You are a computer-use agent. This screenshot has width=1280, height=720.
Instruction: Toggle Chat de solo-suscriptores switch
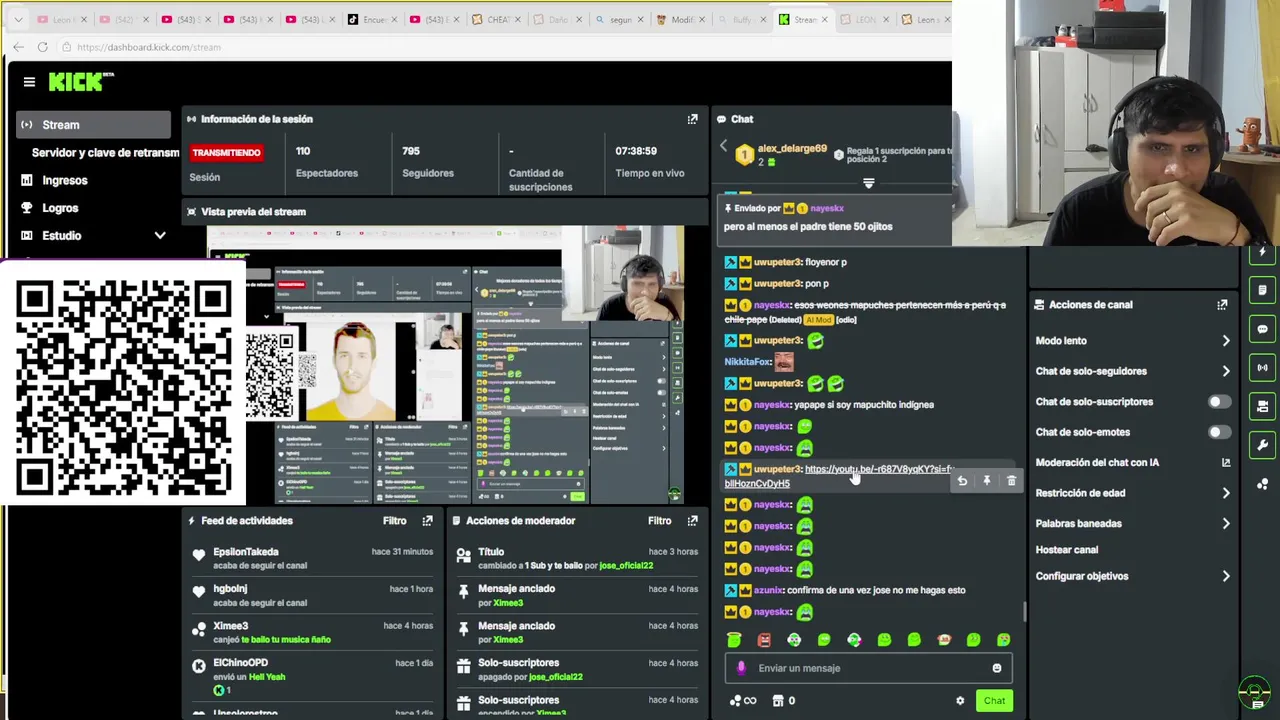coord(1219,402)
